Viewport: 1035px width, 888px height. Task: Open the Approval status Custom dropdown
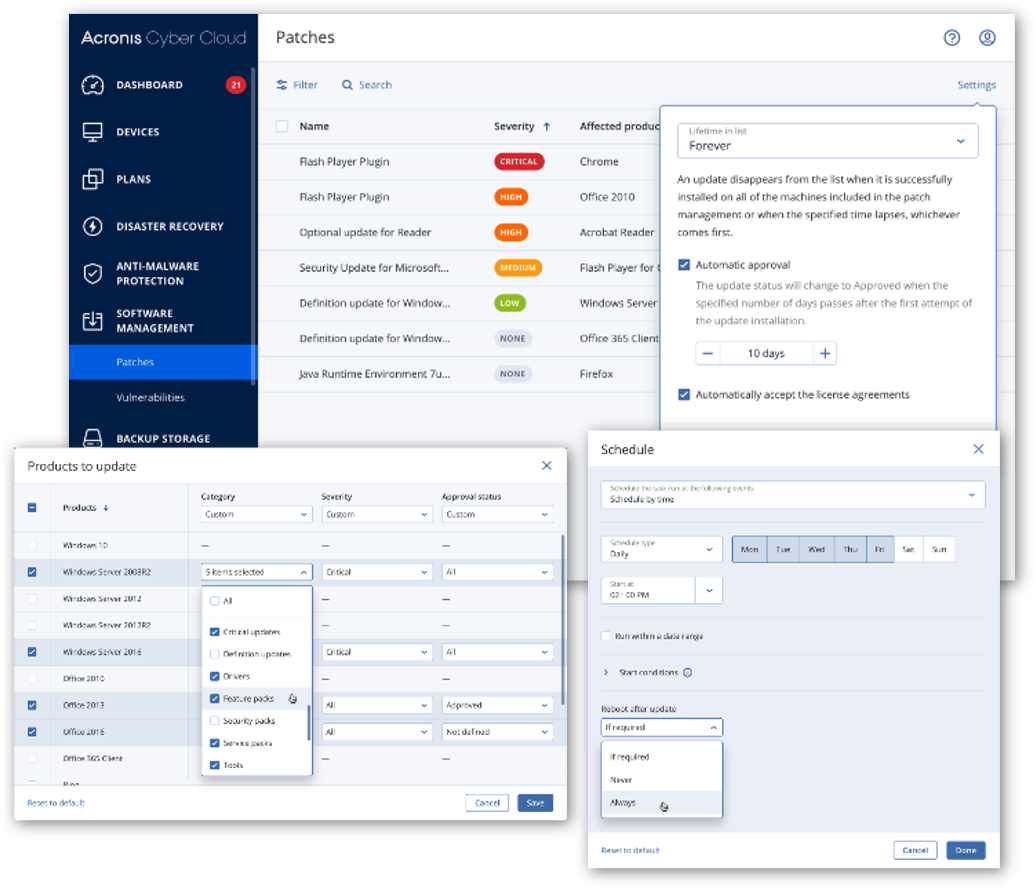click(x=496, y=514)
